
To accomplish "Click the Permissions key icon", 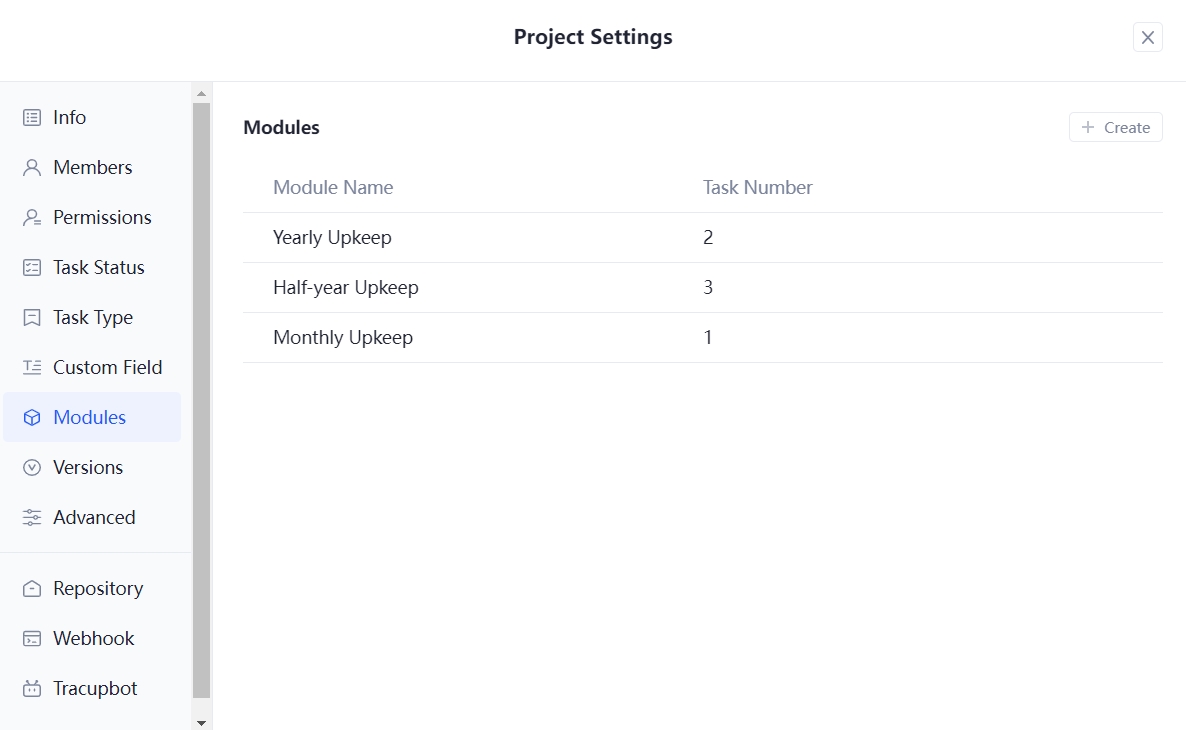I will pyautogui.click(x=31, y=217).
